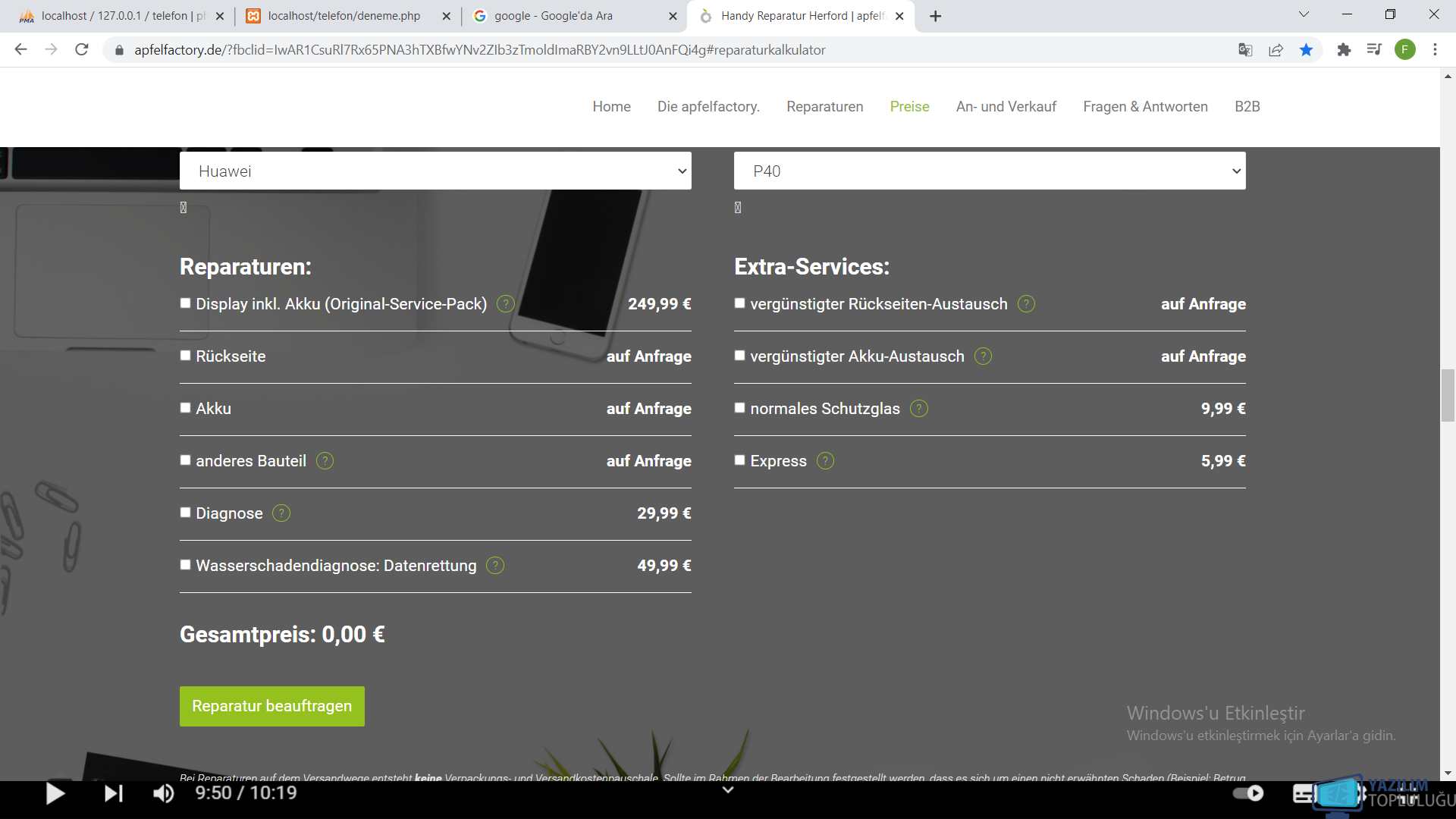
Task: Toggle the autoplay switch
Action: point(1248,793)
